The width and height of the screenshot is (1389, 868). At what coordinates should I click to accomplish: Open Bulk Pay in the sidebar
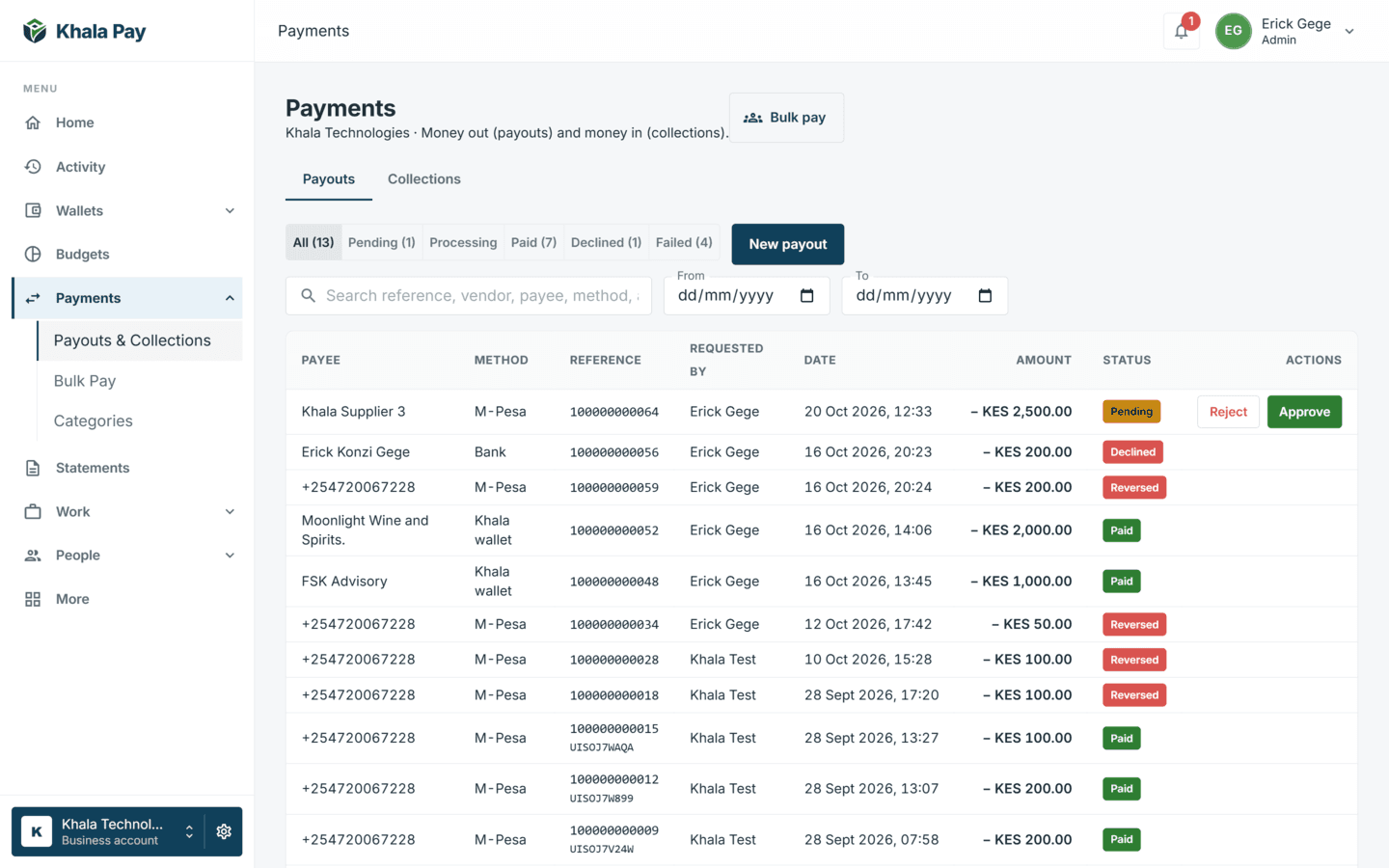coord(85,381)
